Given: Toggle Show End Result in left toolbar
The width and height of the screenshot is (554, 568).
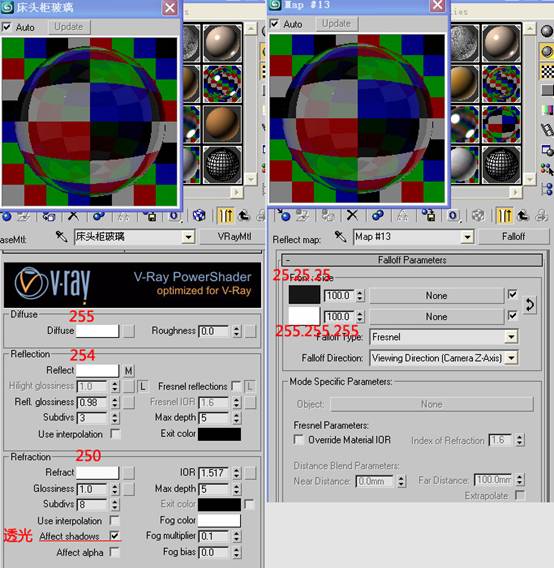Looking at the screenshot, I should pyautogui.click(x=225, y=216).
